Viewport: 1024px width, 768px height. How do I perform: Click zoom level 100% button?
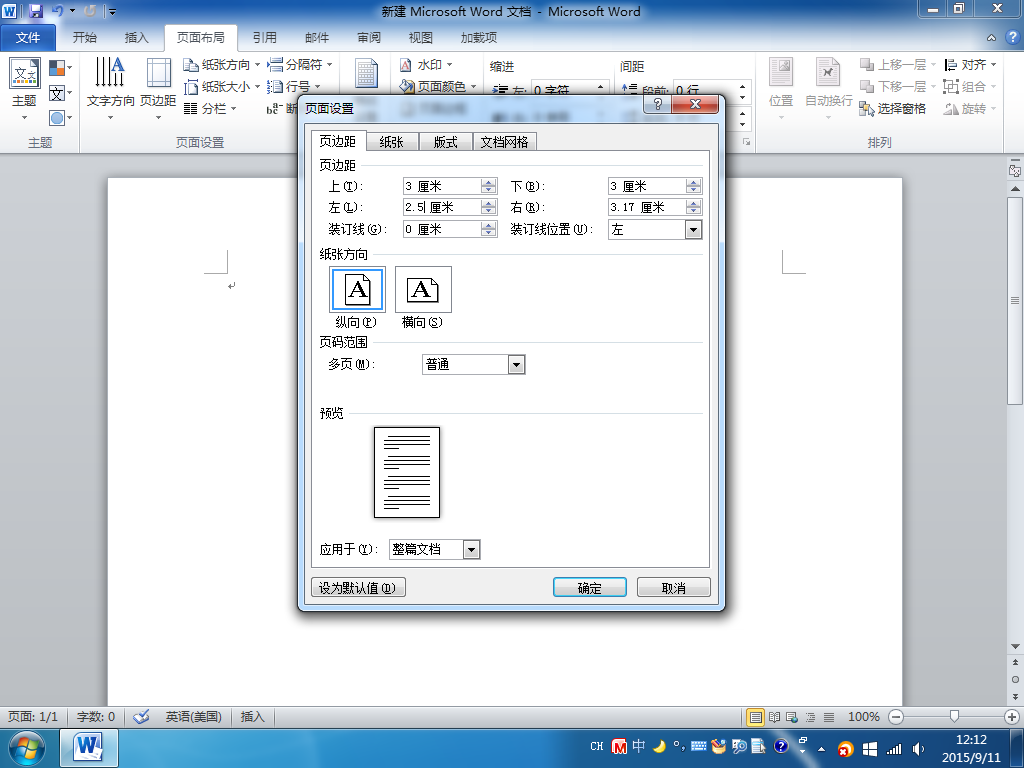(x=863, y=717)
